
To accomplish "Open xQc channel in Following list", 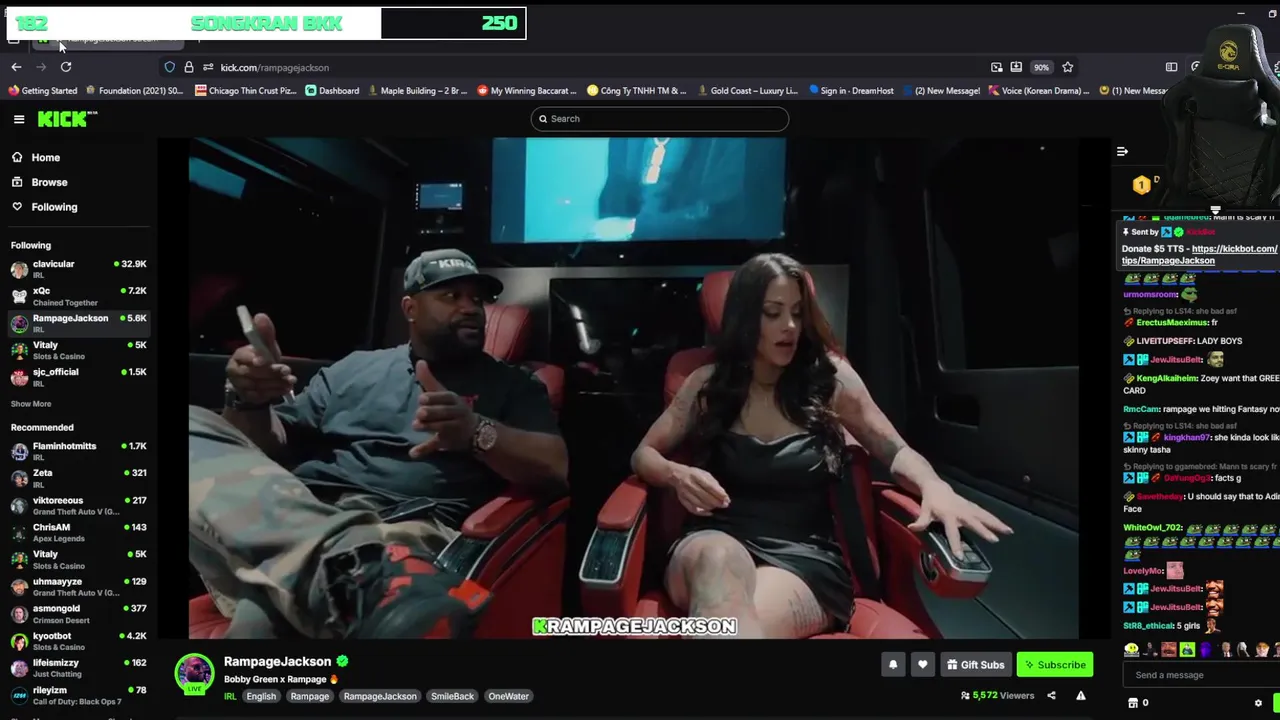I will 78,296.
